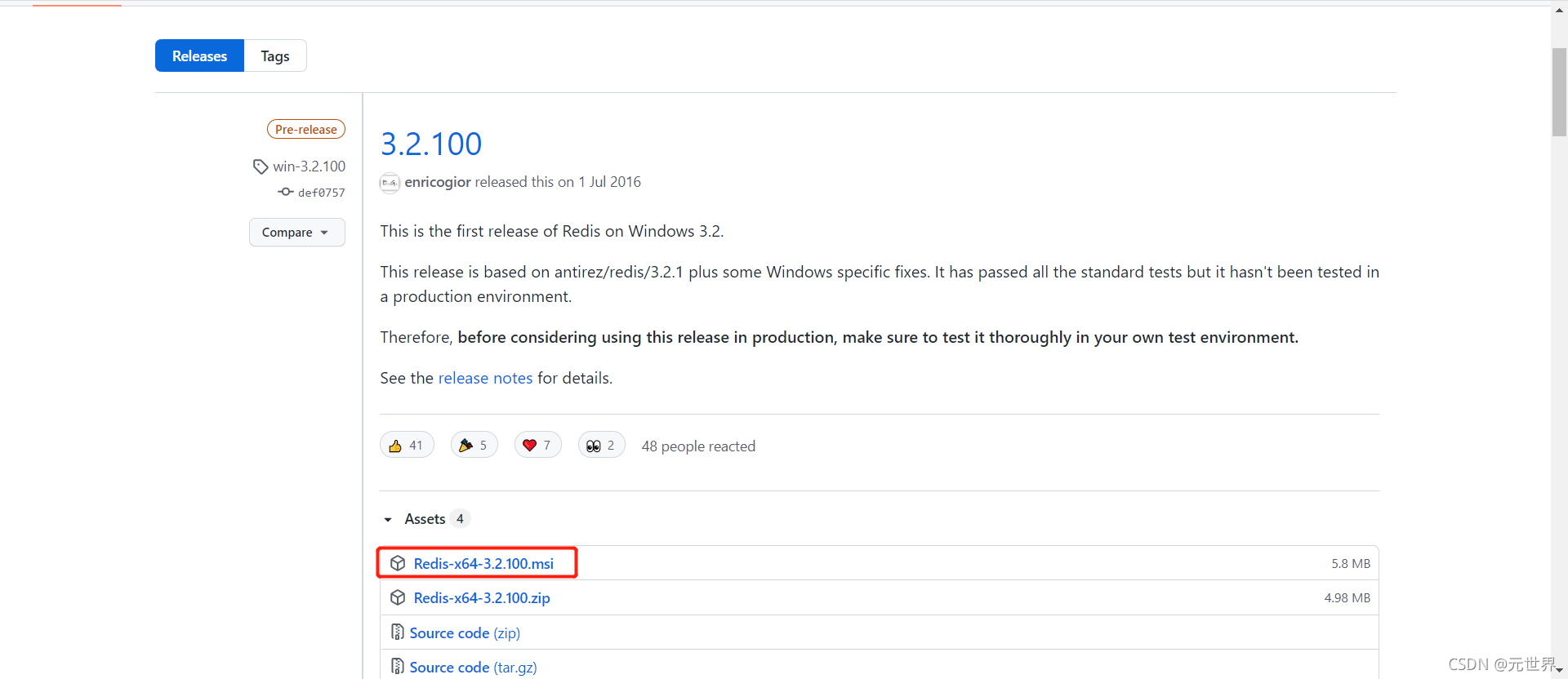Download Source code (tar.gz)
Screen dimensions: 1568x679
[473, 667]
